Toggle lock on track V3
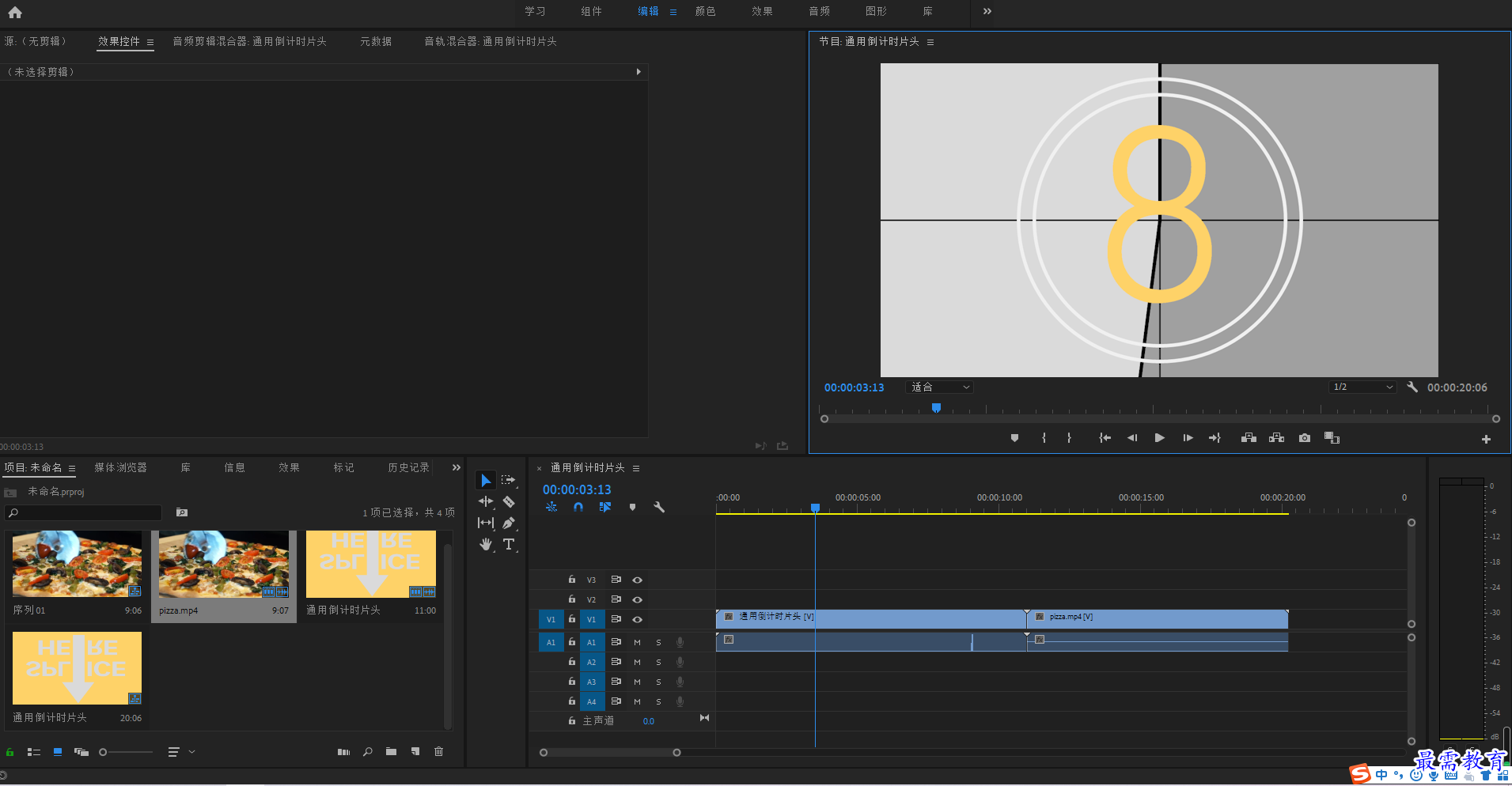 572,580
